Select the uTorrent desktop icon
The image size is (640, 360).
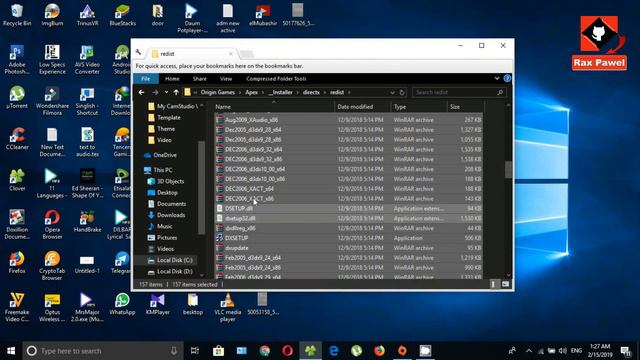(x=17, y=98)
